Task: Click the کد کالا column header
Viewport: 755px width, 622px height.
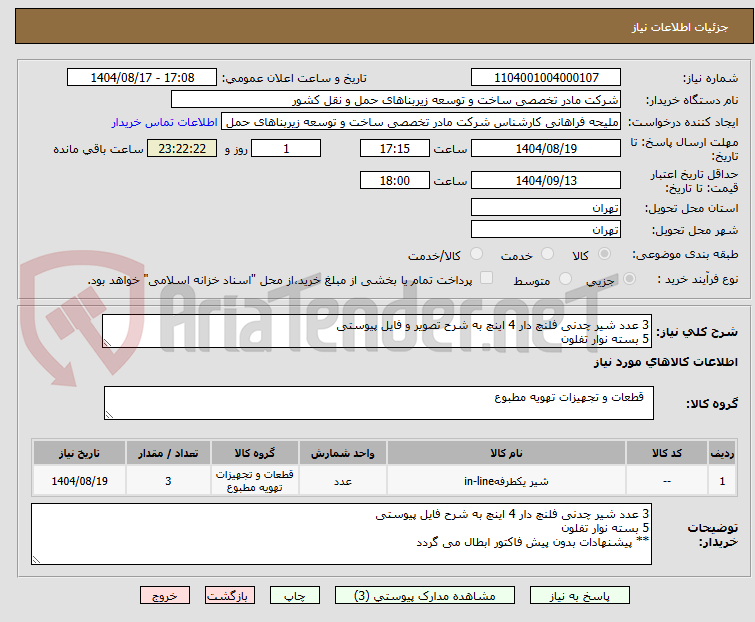Action: click(x=667, y=453)
